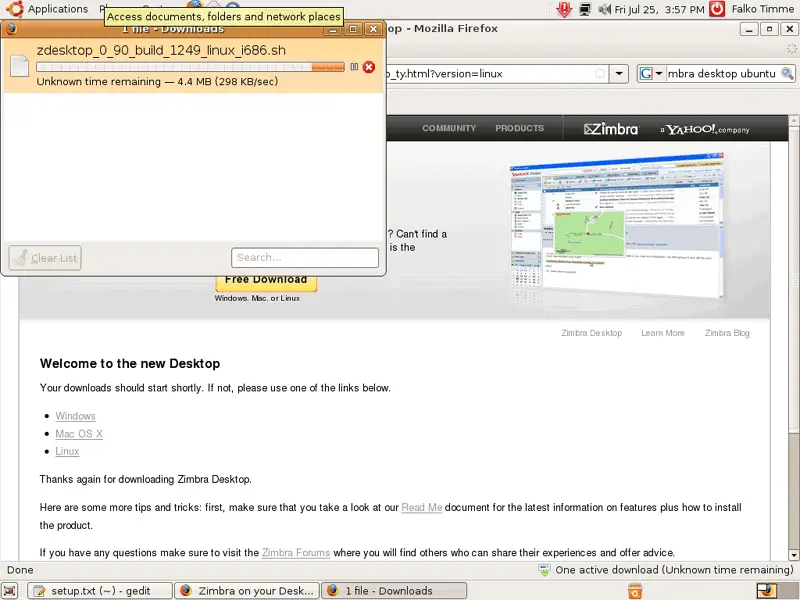This screenshot has width=800, height=600.
Task: Click the bookmark star in the URL bar
Action: [x=599, y=73]
